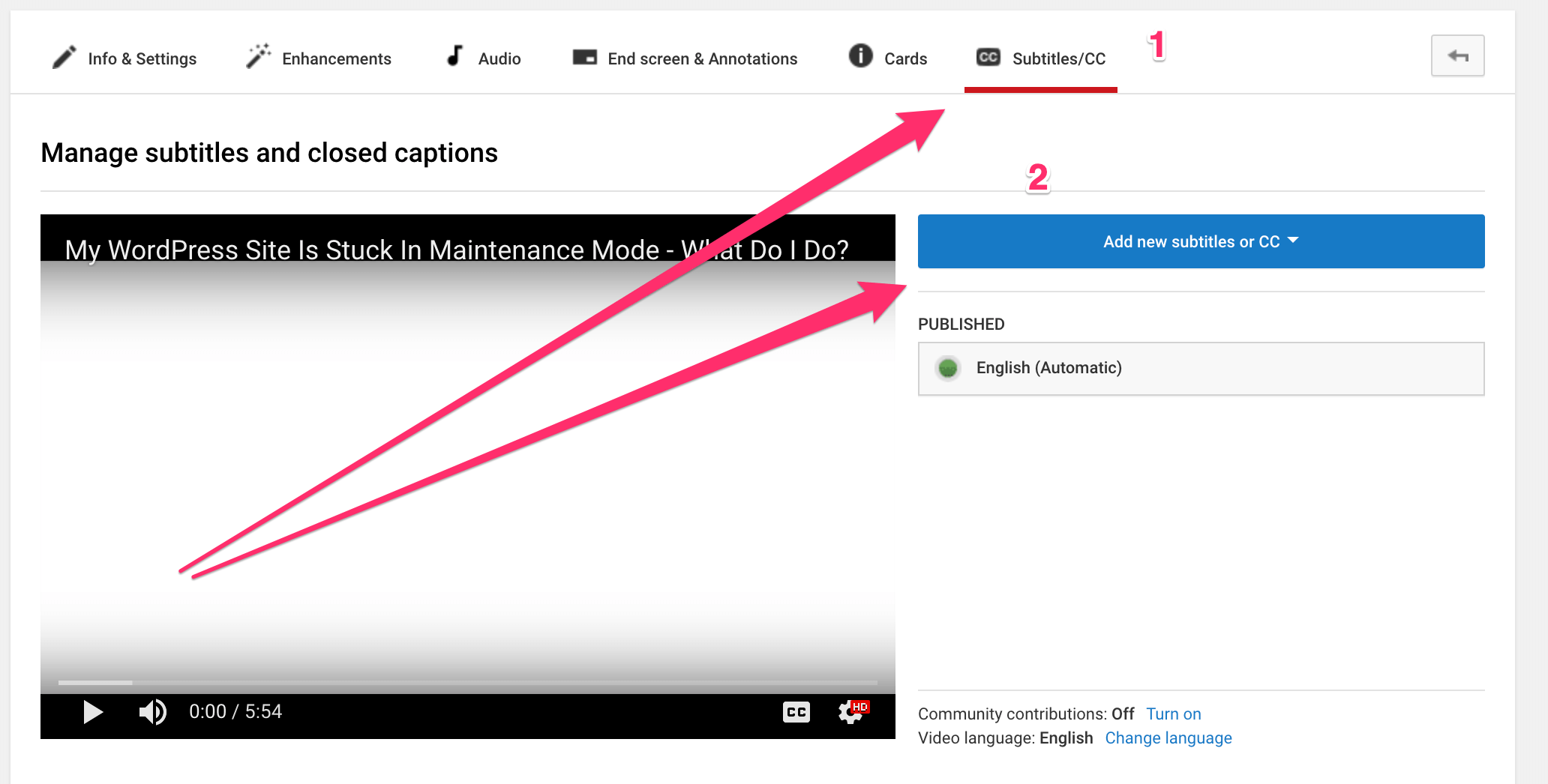Toggle closed captions in the video player
The width and height of the screenshot is (1548, 784).
click(796, 712)
